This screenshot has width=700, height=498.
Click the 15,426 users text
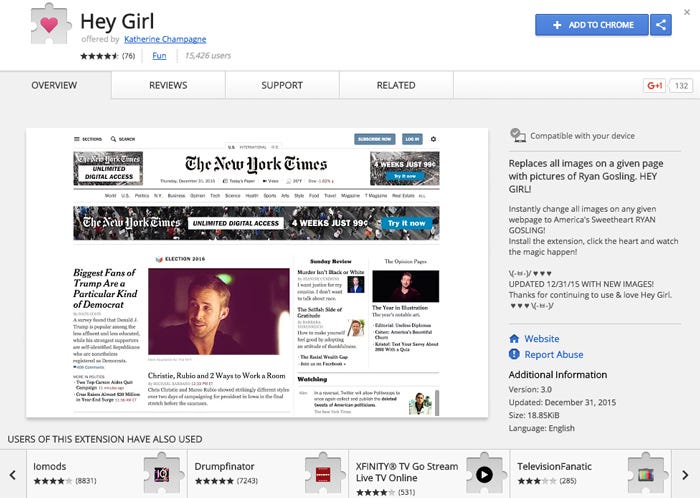[208, 56]
